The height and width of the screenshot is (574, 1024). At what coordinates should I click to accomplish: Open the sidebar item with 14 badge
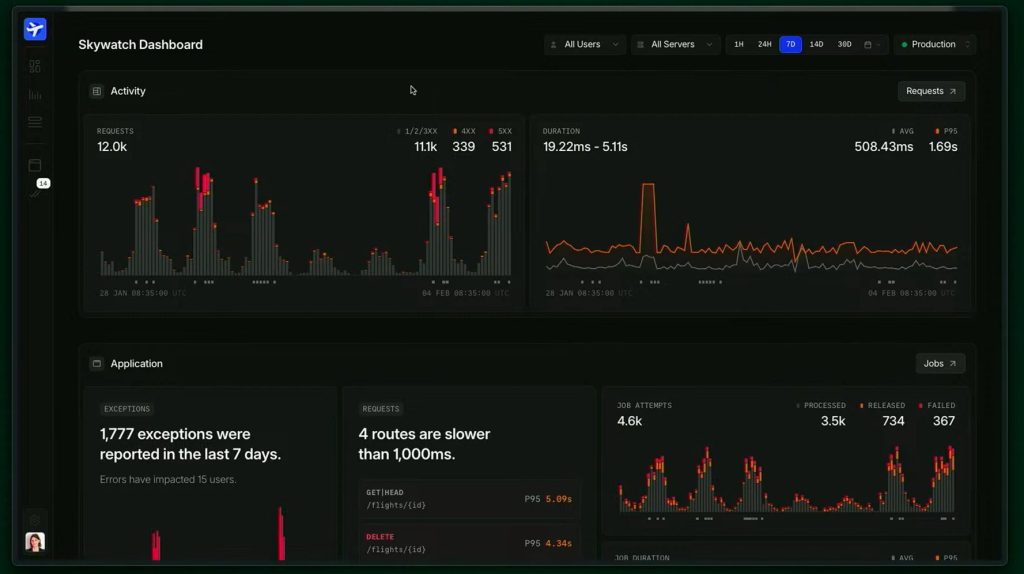[x=37, y=191]
